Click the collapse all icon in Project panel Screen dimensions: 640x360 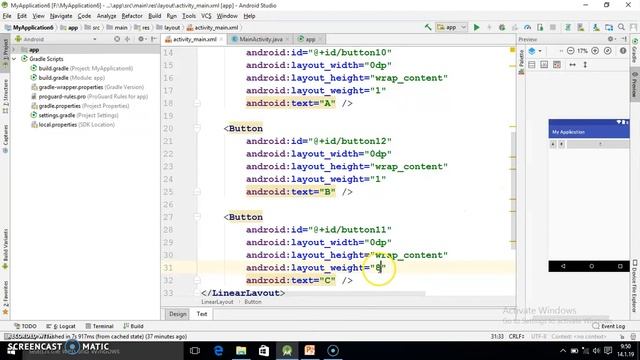pos(127,39)
